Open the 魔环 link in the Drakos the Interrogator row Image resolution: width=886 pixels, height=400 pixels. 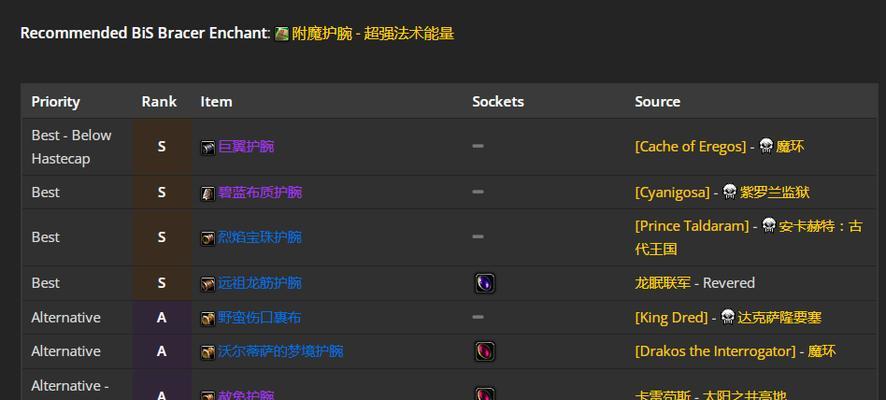pos(822,351)
